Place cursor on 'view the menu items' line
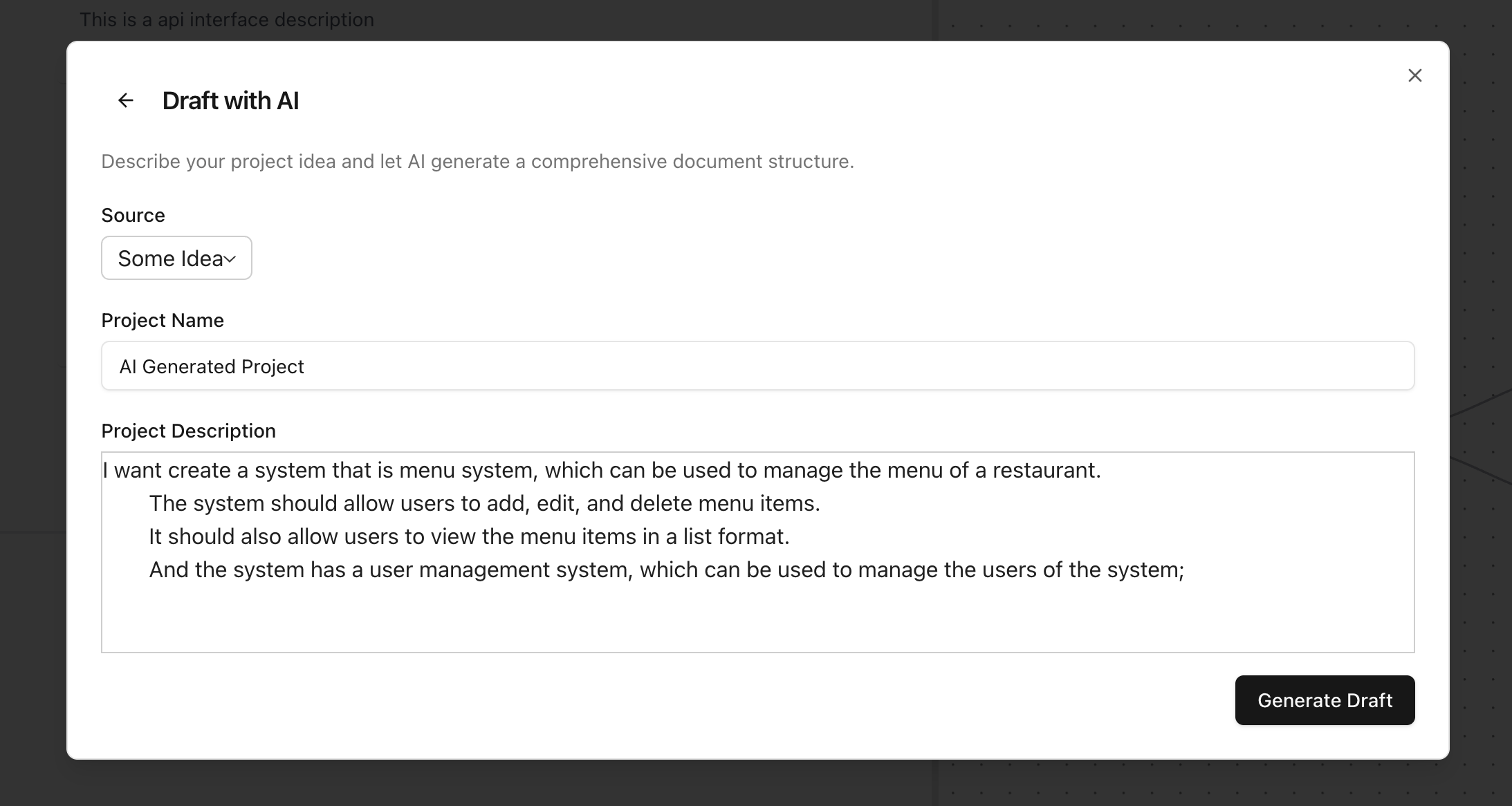 tap(469, 536)
